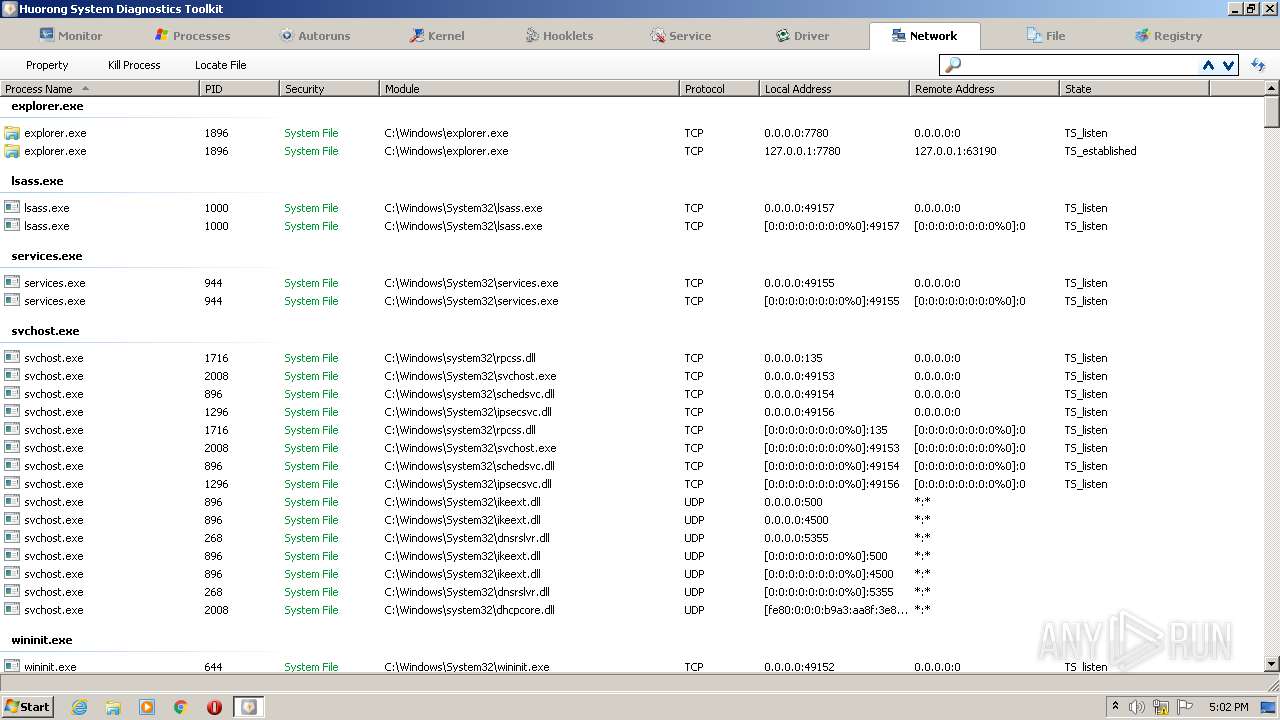The height and width of the screenshot is (720, 1280).
Task: Open Windows Explorer folder taskbar icon
Action: tap(113, 707)
